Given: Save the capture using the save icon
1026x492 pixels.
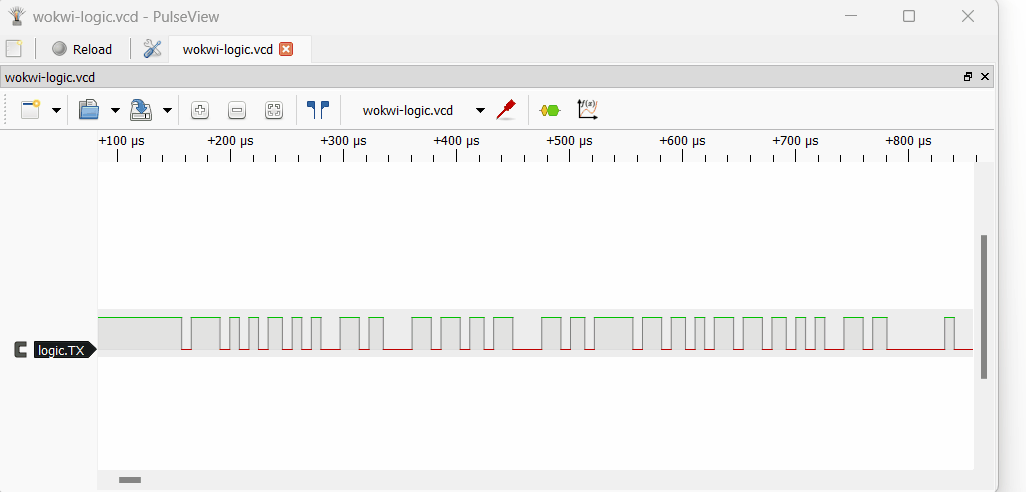Looking at the screenshot, I should point(141,110).
